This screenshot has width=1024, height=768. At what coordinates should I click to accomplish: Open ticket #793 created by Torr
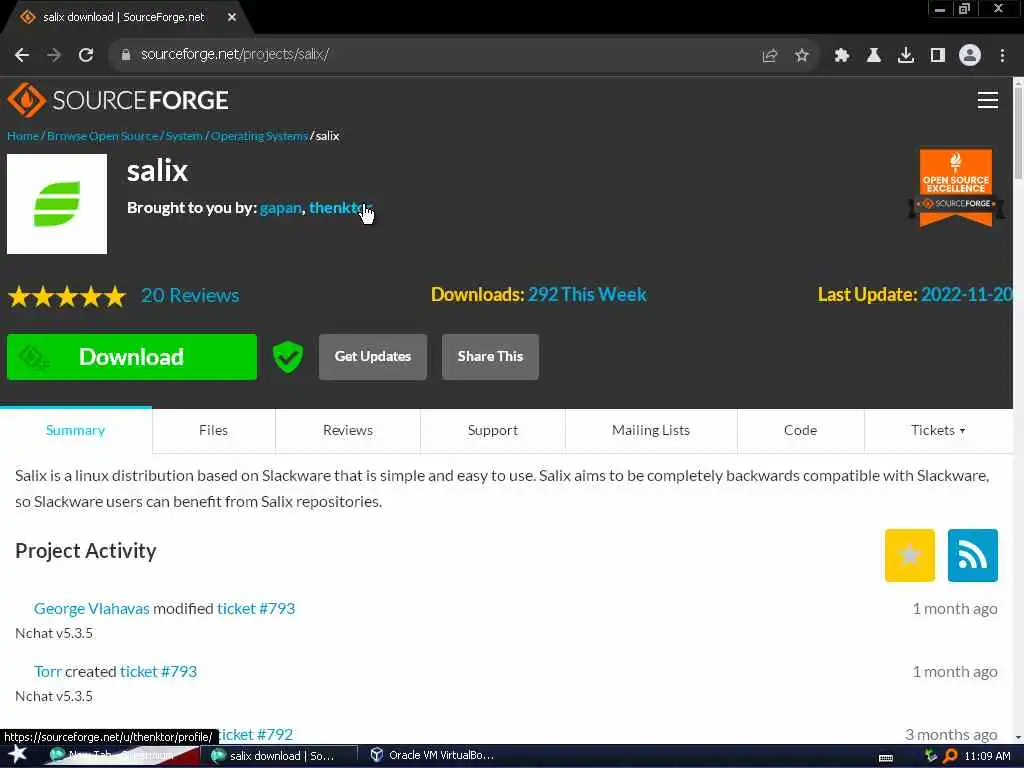158,671
